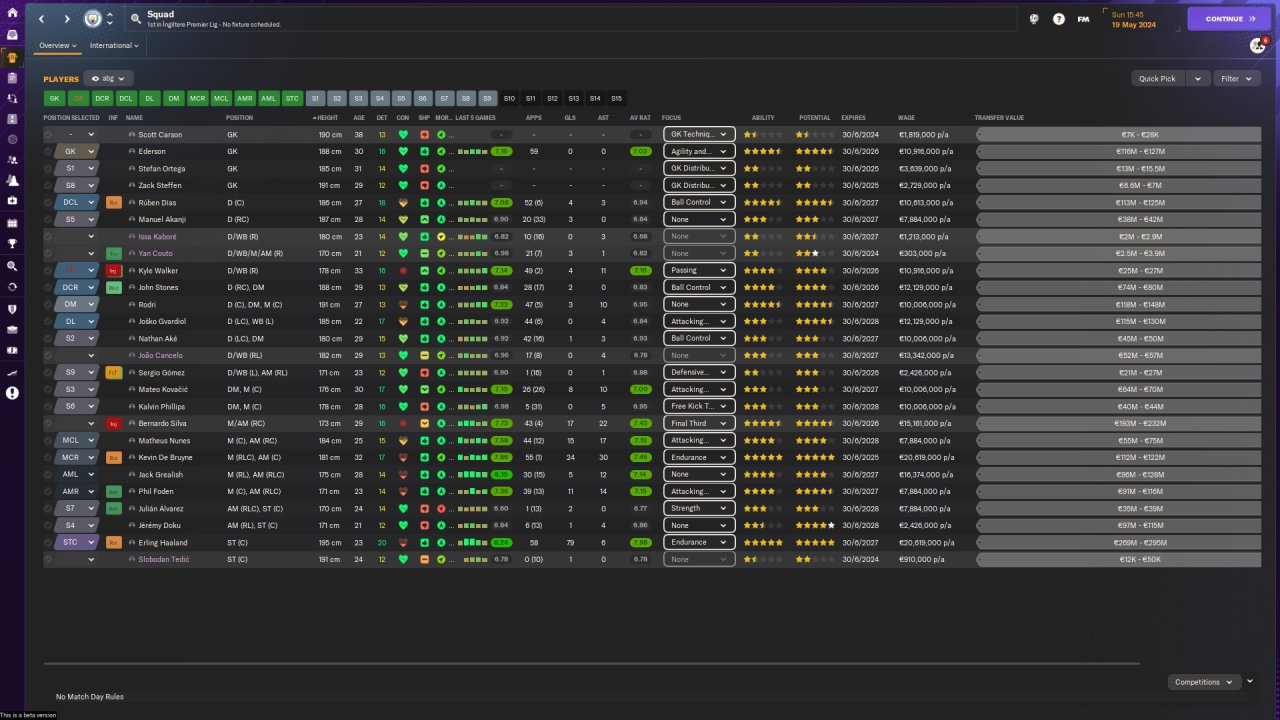The height and width of the screenshot is (720, 1280).
Task: Click the horizontal scrollbar below the squad list
Action: 591,663
